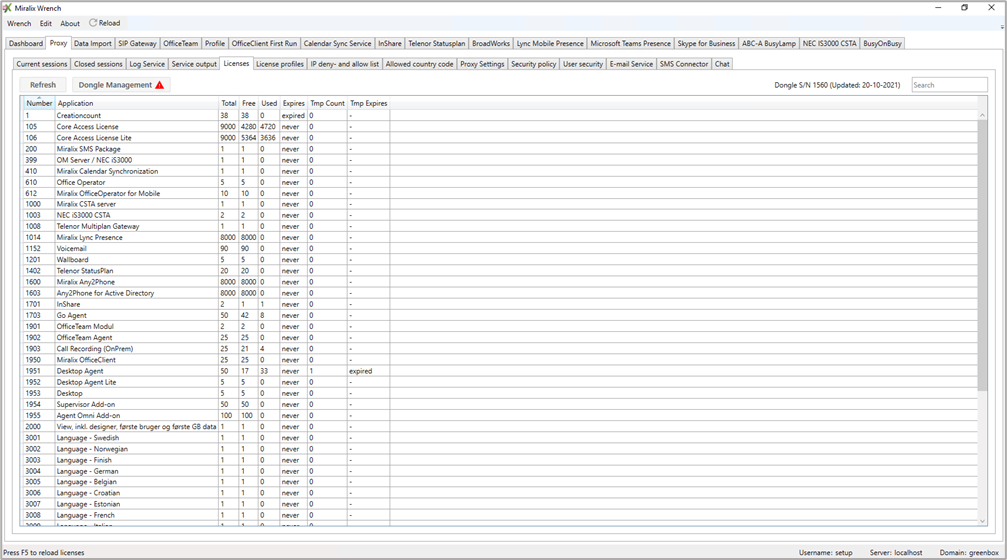Screen dimensions: 1007x560
Task: Open IP deny- and allow list tab
Action: [345, 64]
